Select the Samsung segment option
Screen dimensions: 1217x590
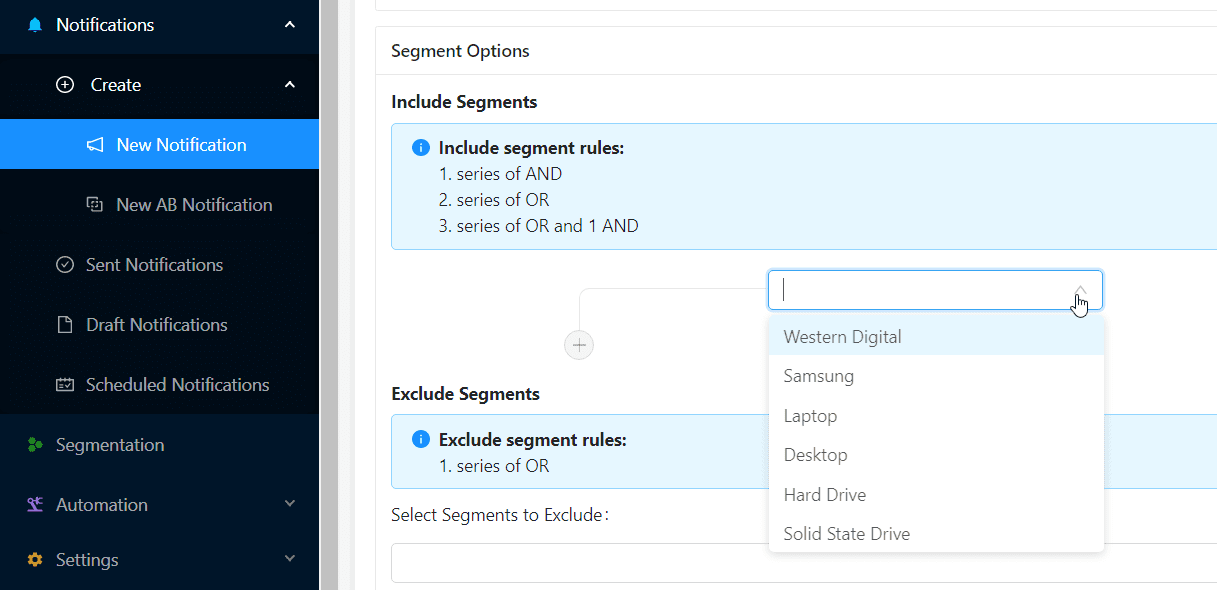pyautogui.click(x=819, y=377)
